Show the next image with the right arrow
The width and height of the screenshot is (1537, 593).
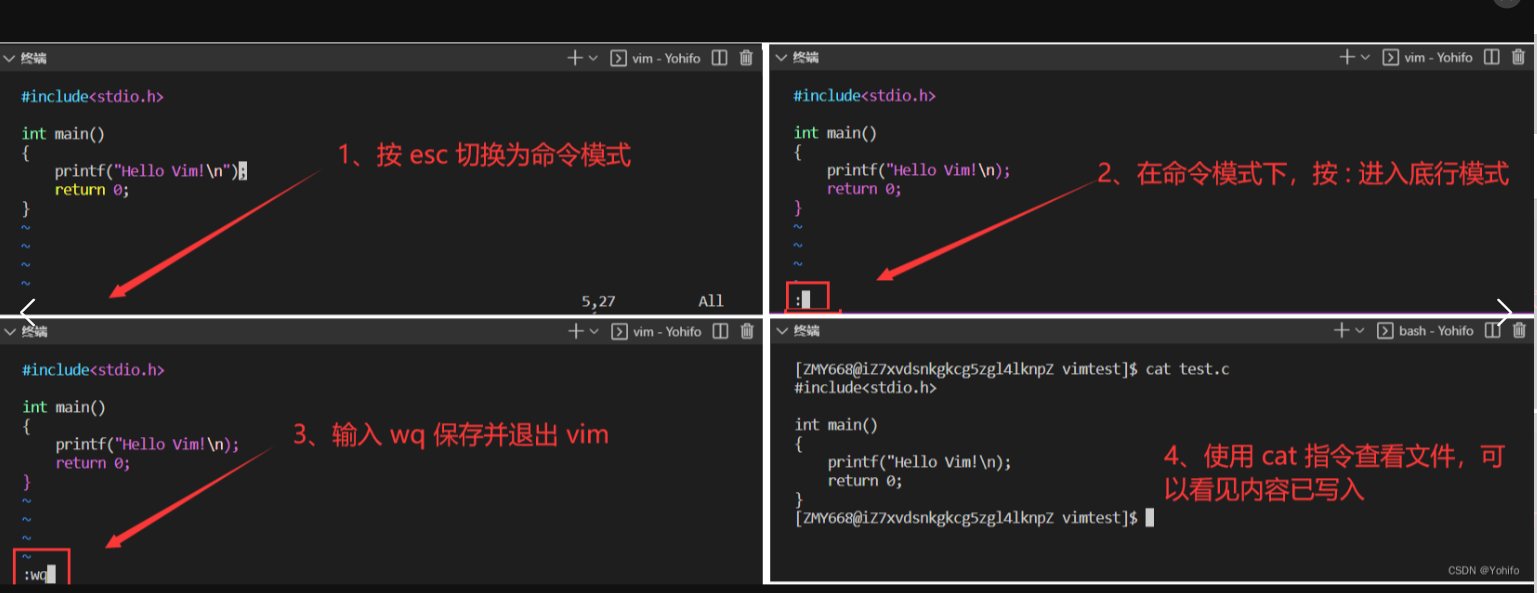coord(1504,313)
